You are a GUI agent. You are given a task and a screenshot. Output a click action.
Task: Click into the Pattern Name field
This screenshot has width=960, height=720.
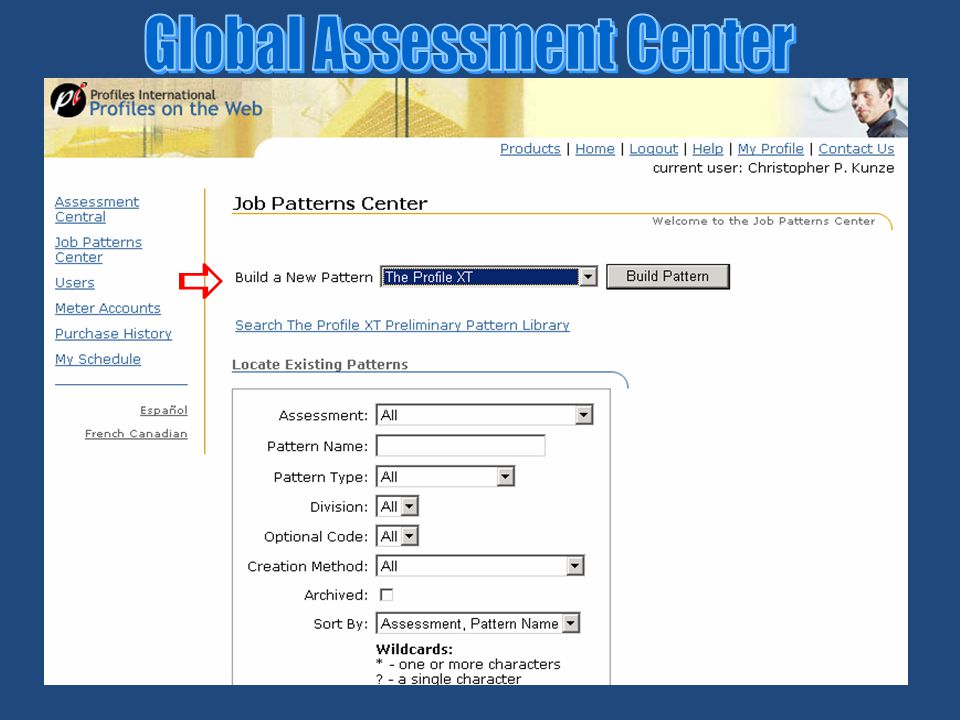(460, 446)
